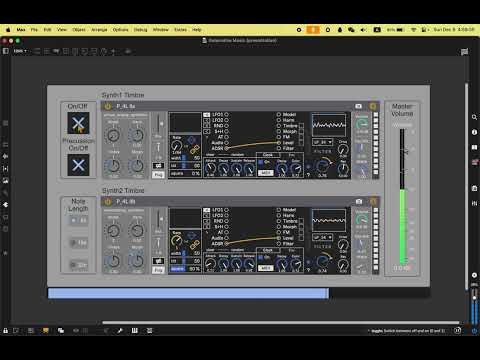Screen dimensions: 480x360
Task: Select first Note Length option
Action: 79,220
